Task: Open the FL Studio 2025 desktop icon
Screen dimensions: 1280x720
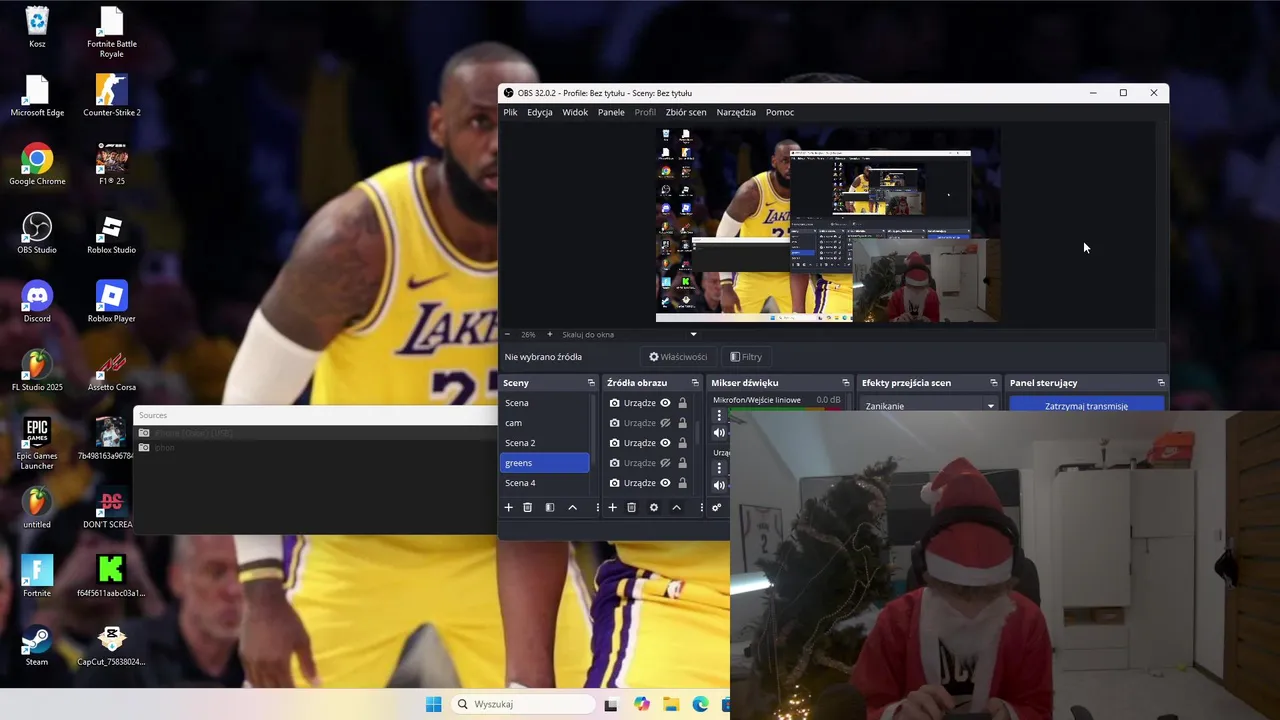Action: click(x=37, y=371)
